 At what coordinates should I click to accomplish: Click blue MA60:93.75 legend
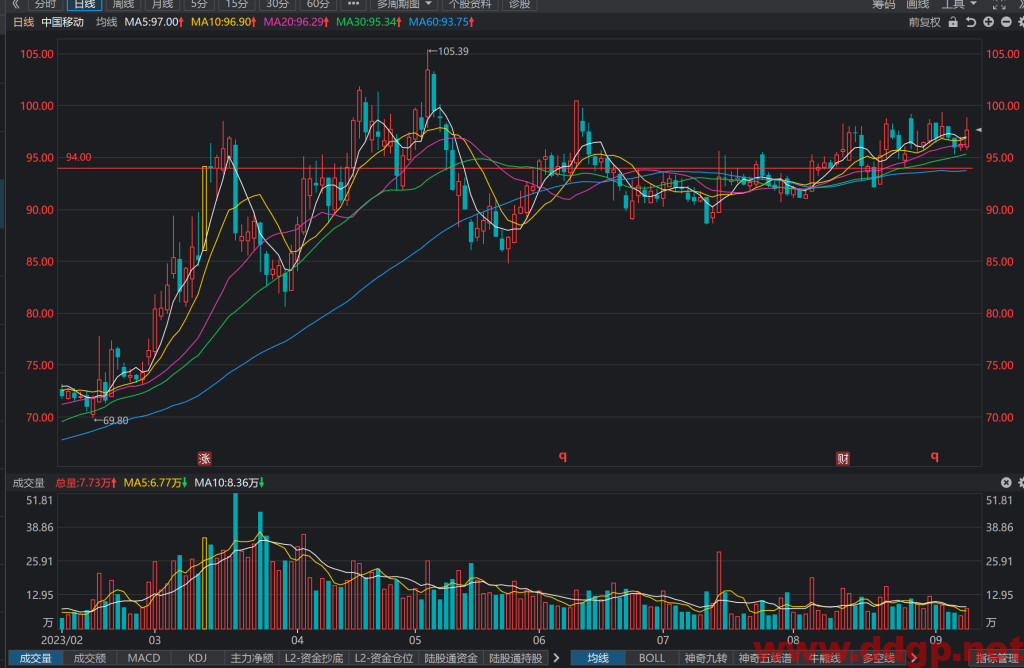click(441, 22)
